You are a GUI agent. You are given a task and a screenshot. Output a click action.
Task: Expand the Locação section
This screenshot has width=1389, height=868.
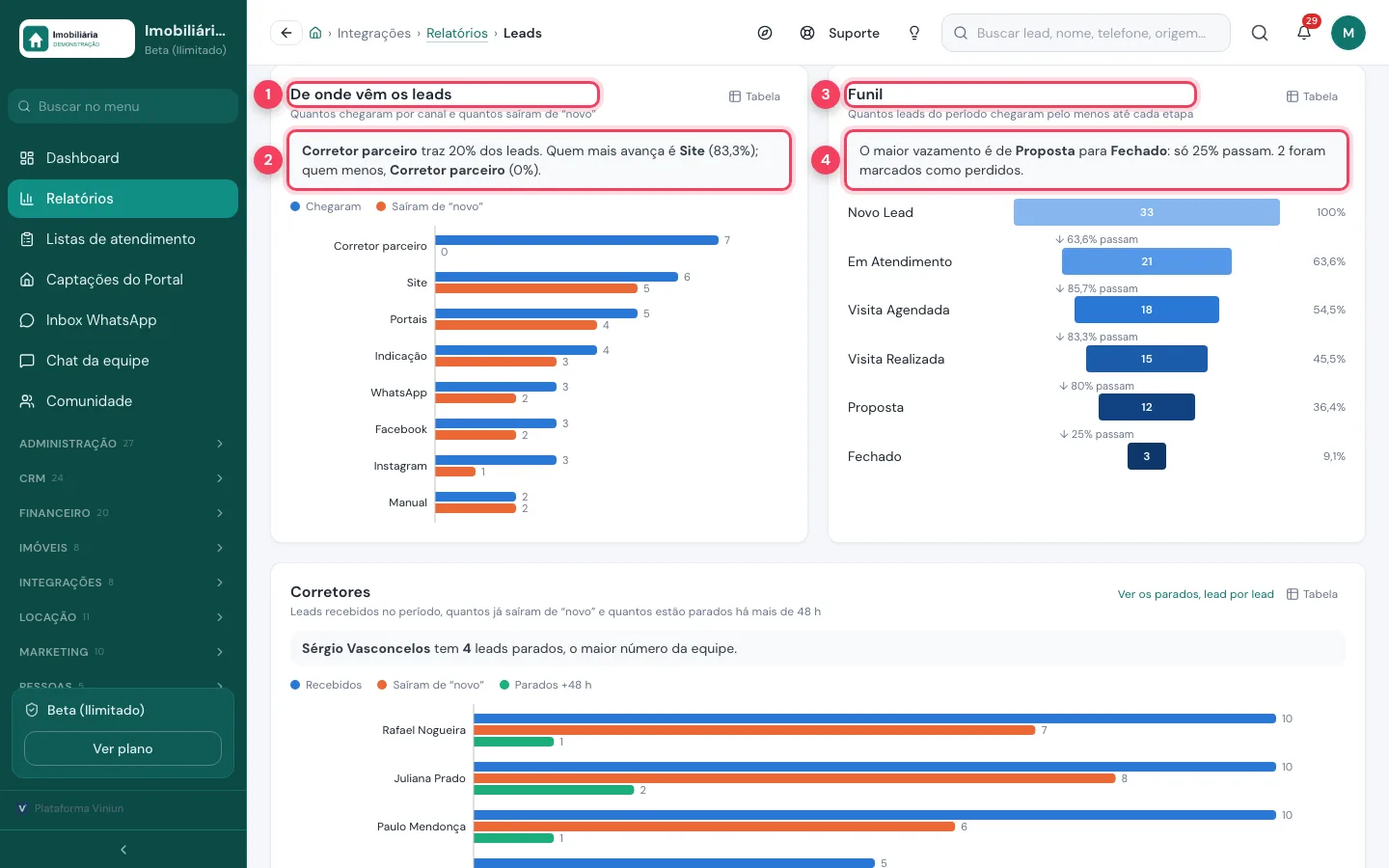123,617
